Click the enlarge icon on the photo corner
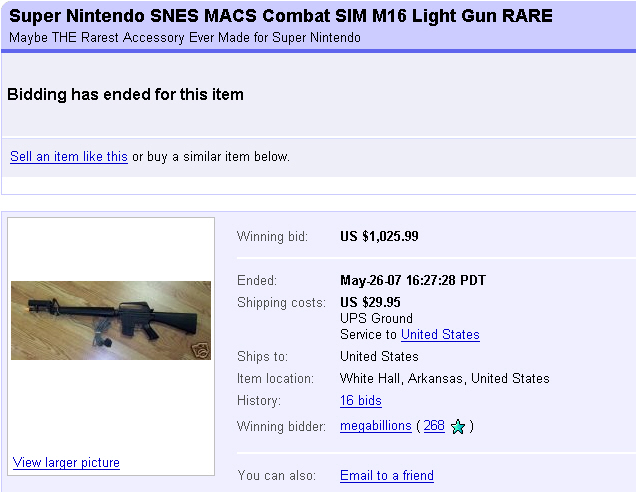 [x=201, y=350]
